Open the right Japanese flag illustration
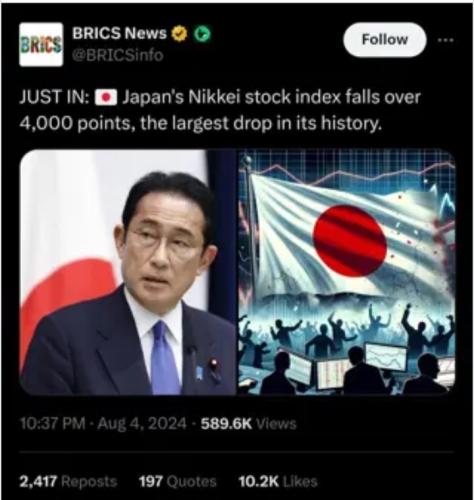The width and height of the screenshot is (474, 500). 347,272
